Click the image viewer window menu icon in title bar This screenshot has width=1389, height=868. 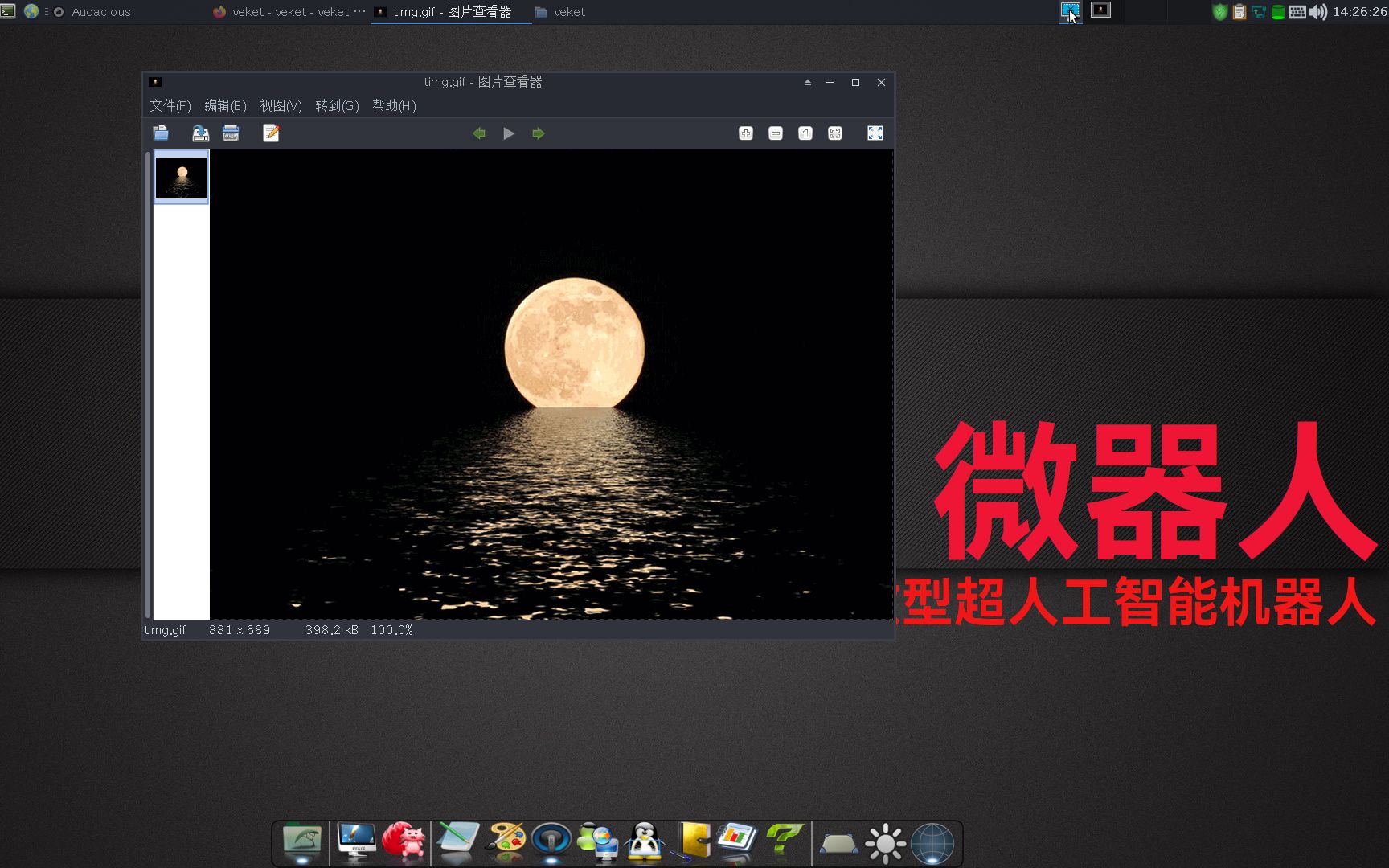point(155,82)
